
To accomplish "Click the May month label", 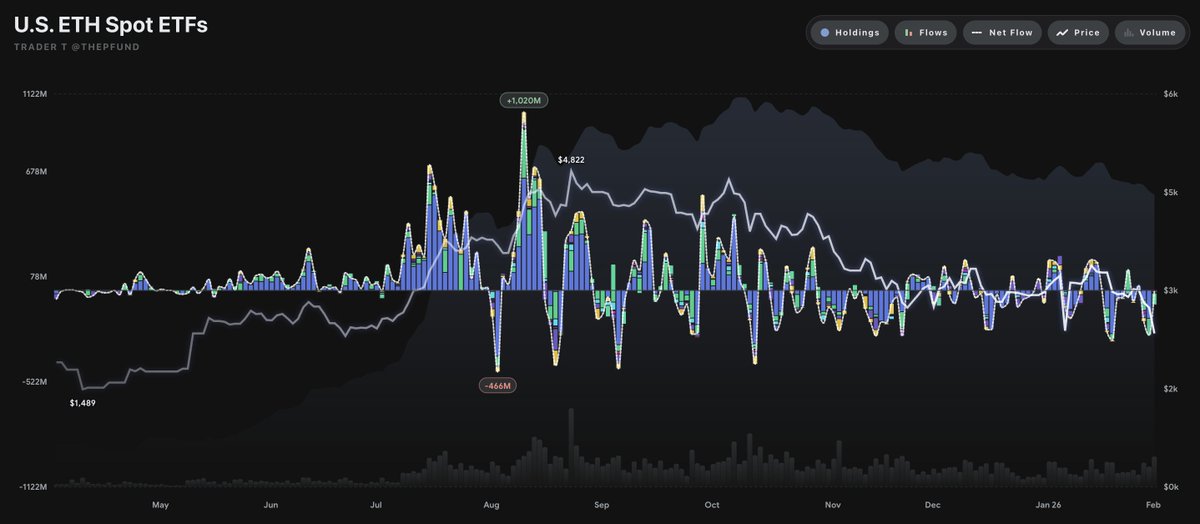I will [160, 506].
